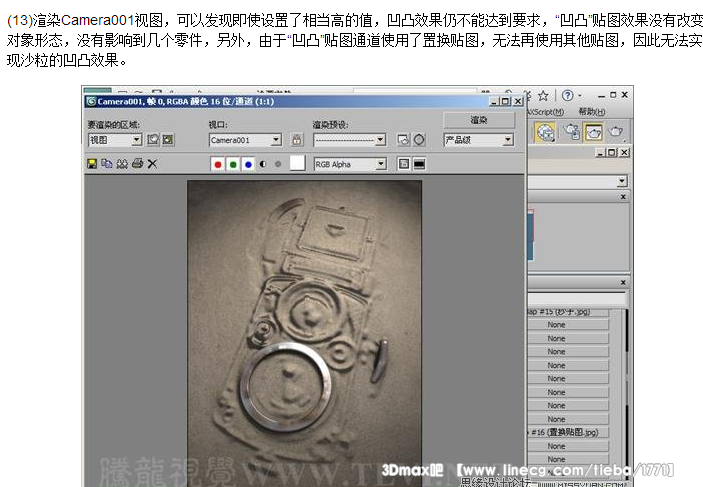
Task: Toggle the red channel display
Action: pyautogui.click(x=217, y=164)
